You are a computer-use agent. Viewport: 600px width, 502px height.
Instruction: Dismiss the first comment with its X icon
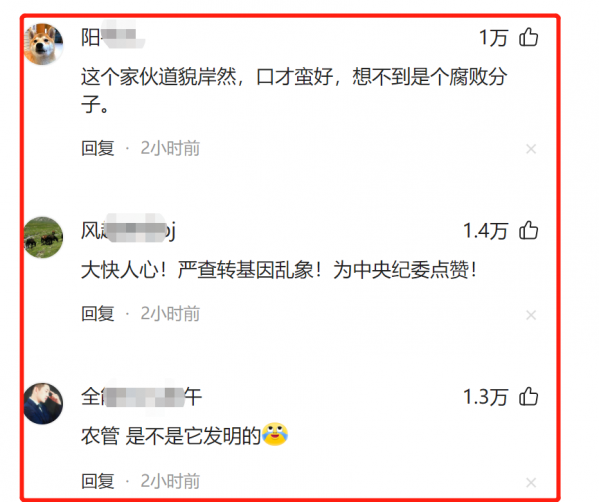pos(531,149)
